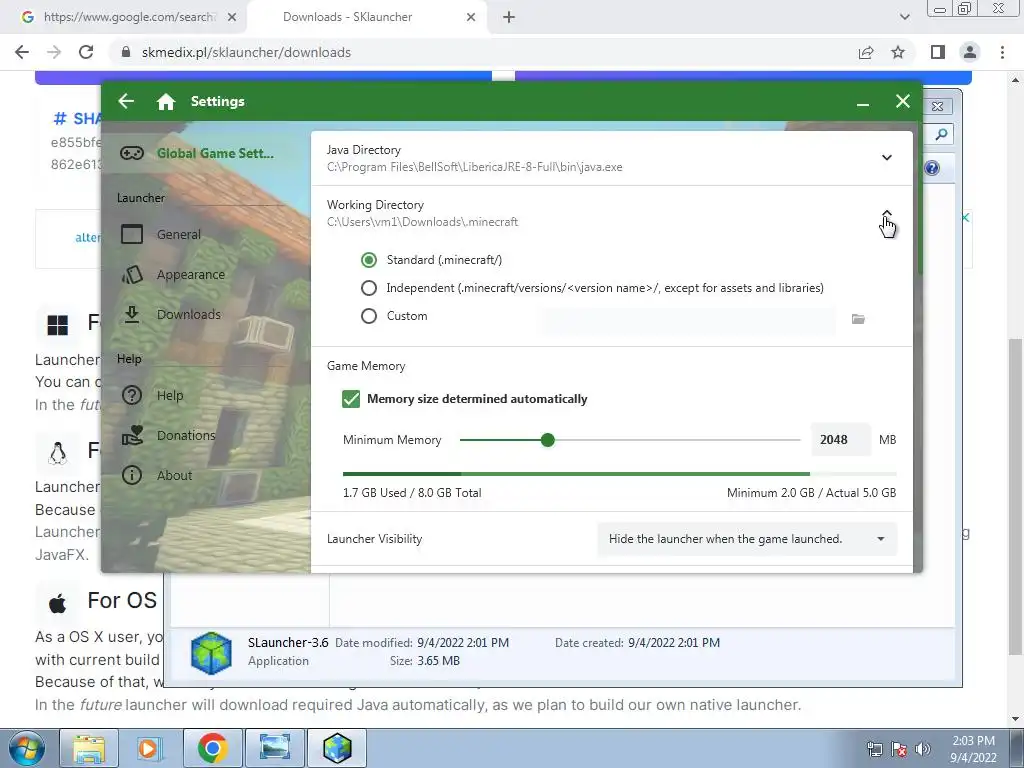
Task: Switch to Downloads - SKlauncher tab
Action: coord(366,17)
